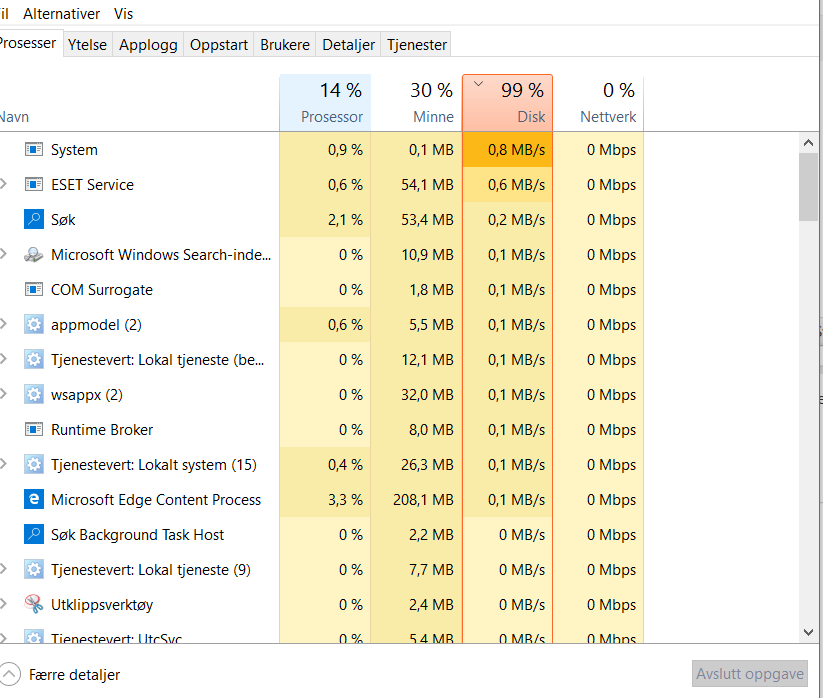Click the appmodel gear icon
Image resolution: width=823 pixels, height=698 pixels.
[x=34, y=324]
